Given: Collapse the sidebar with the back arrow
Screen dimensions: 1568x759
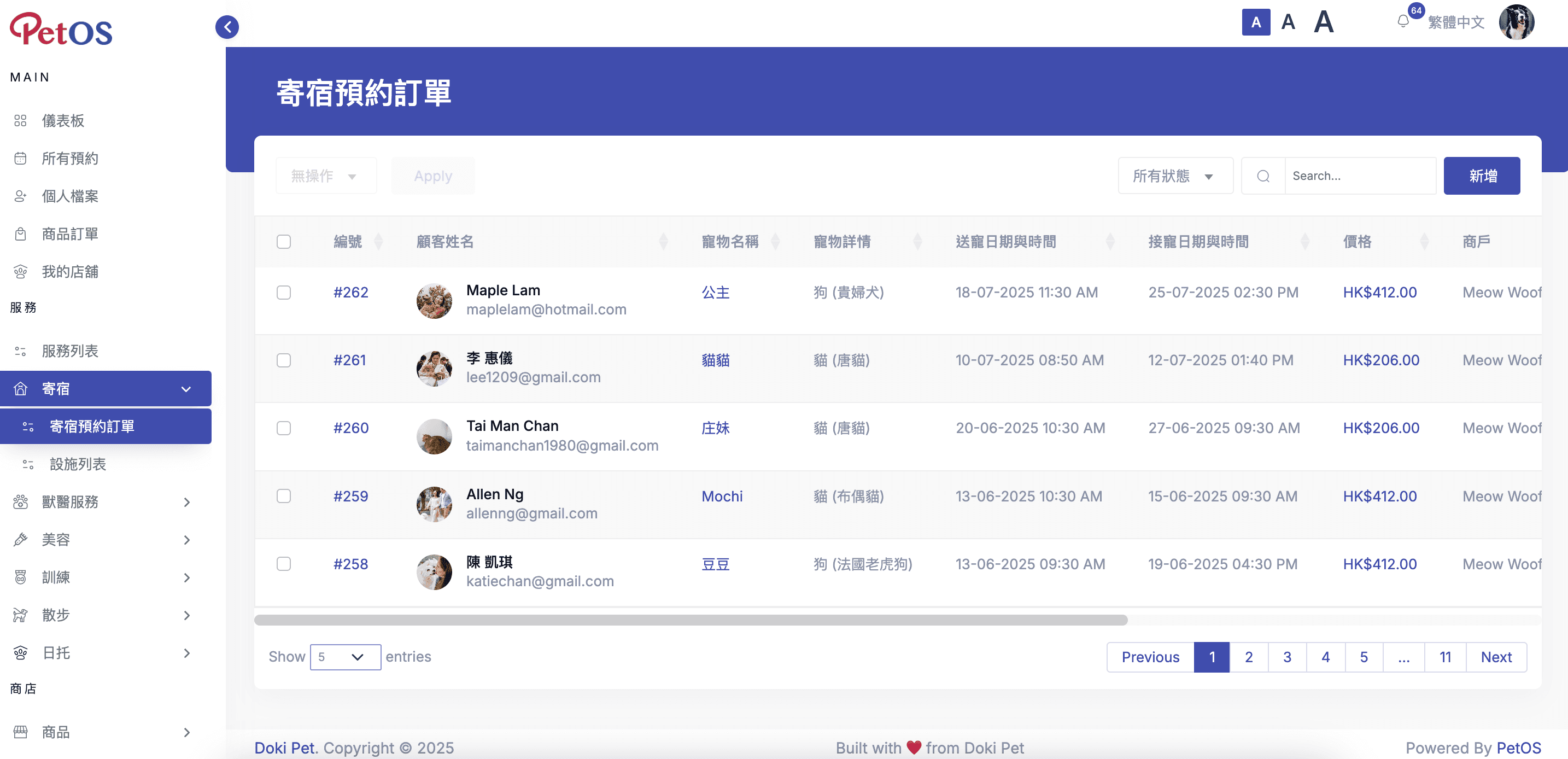Looking at the screenshot, I should click(227, 27).
